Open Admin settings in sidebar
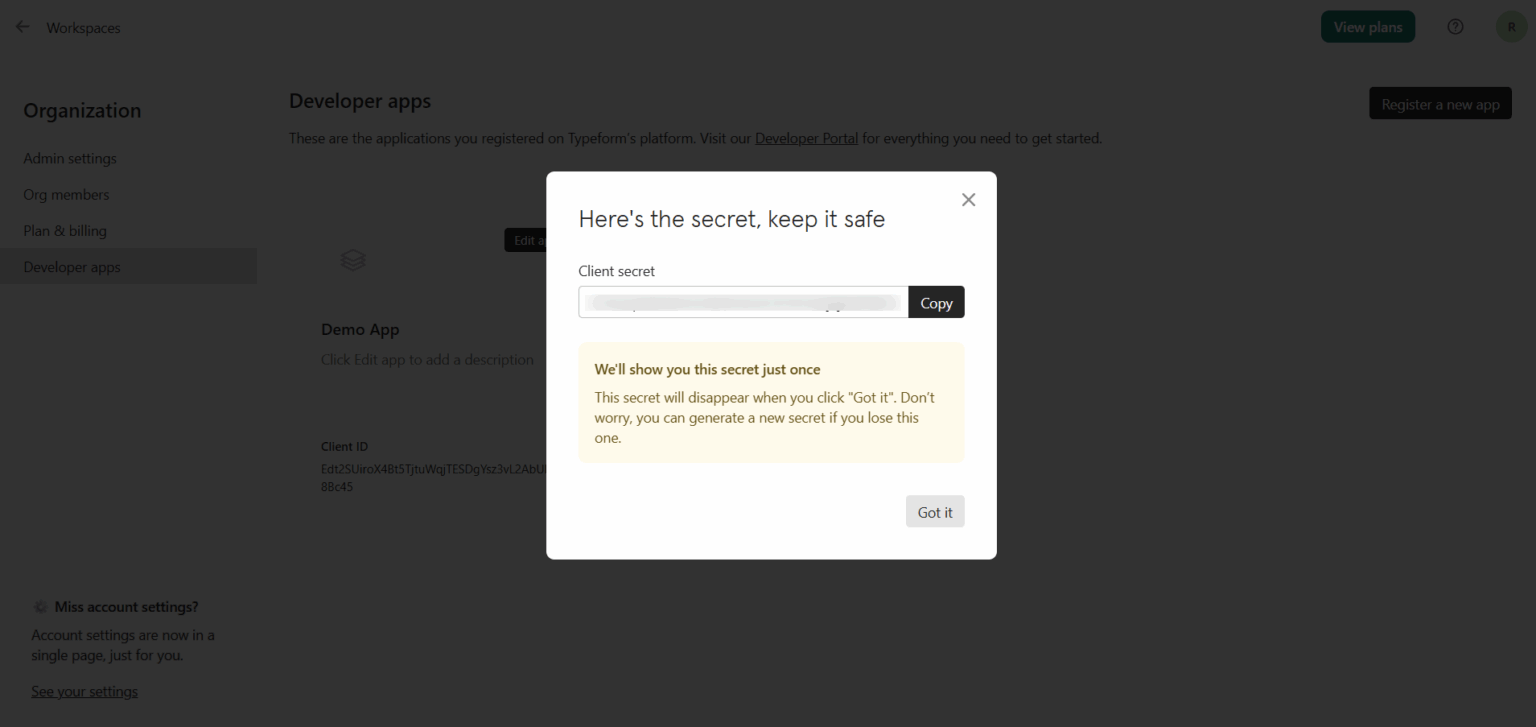1536x727 pixels. pyautogui.click(x=70, y=158)
